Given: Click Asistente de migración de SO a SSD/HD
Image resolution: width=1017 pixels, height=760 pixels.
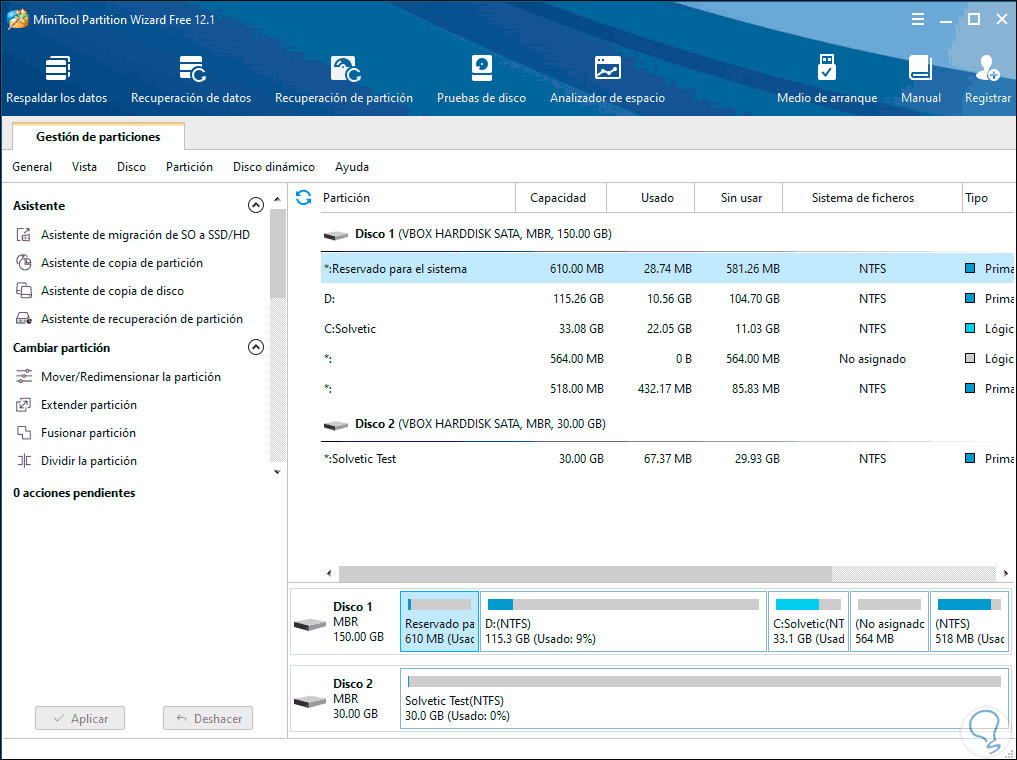Looking at the screenshot, I should (145, 235).
